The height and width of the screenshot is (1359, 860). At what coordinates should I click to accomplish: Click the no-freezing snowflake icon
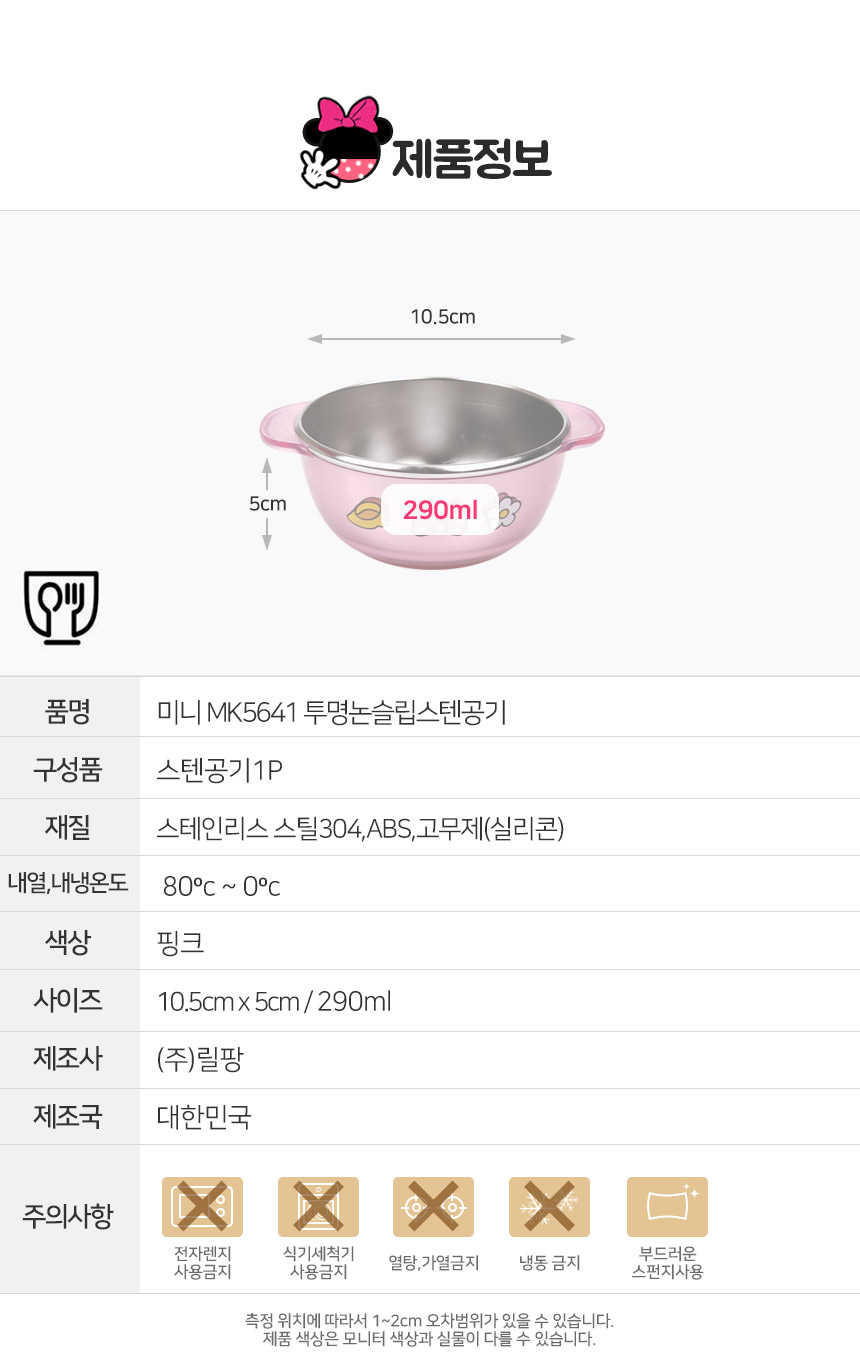(x=549, y=1207)
